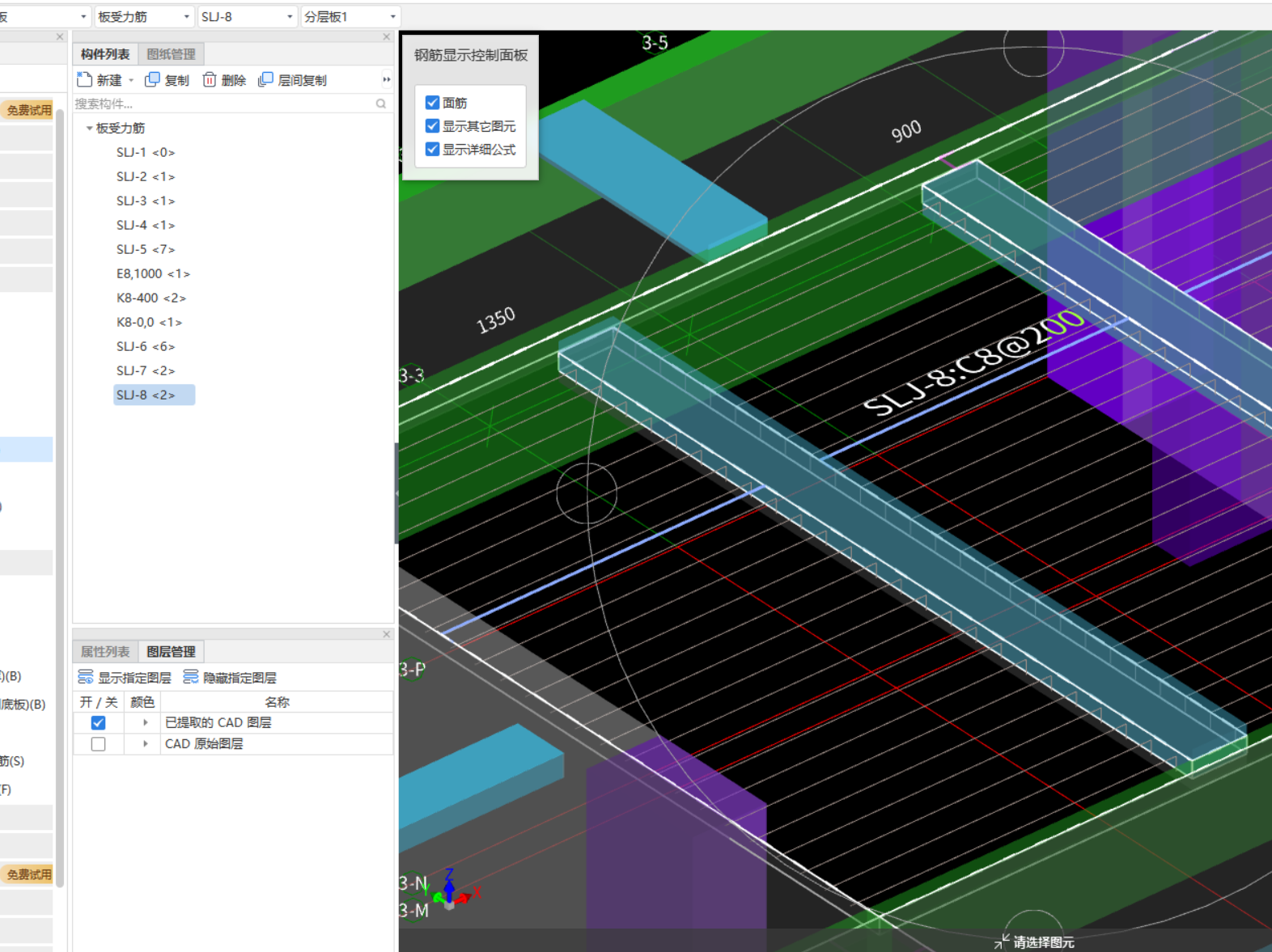Click the 1350 dimension text in viewport
1272x952 pixels.
tap(496, 320)
